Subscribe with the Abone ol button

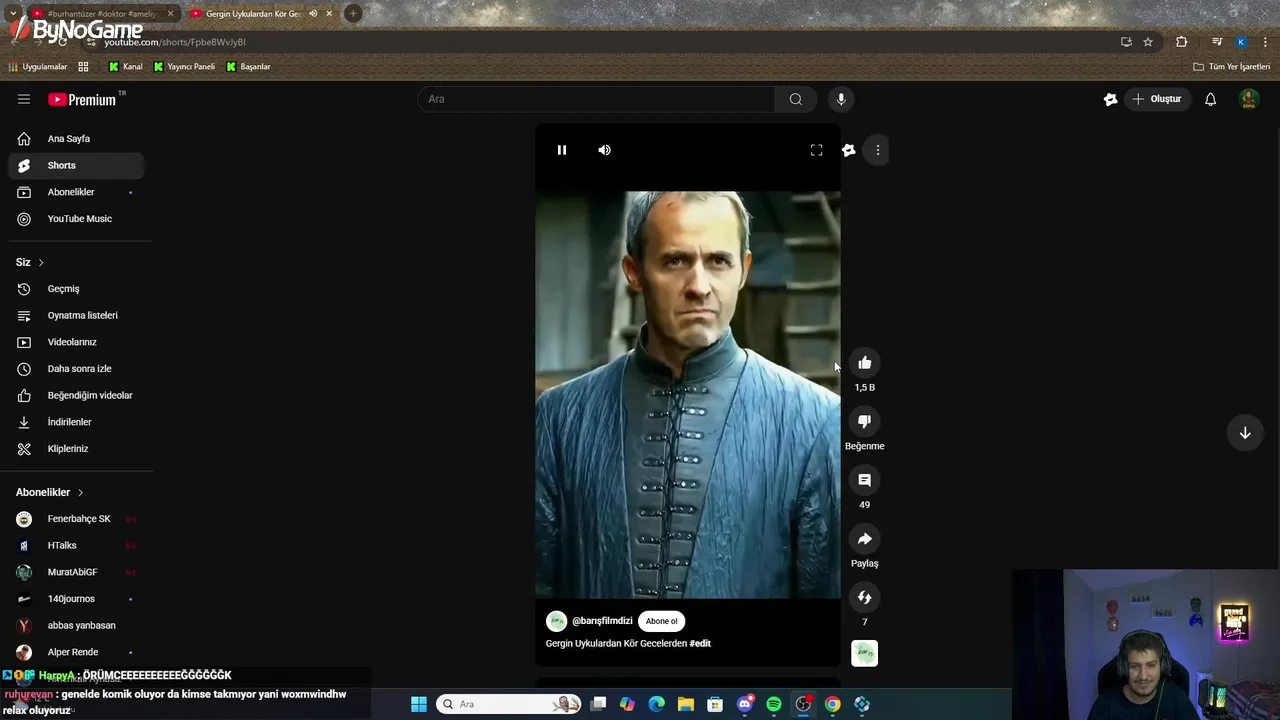(x=661, y=621)
